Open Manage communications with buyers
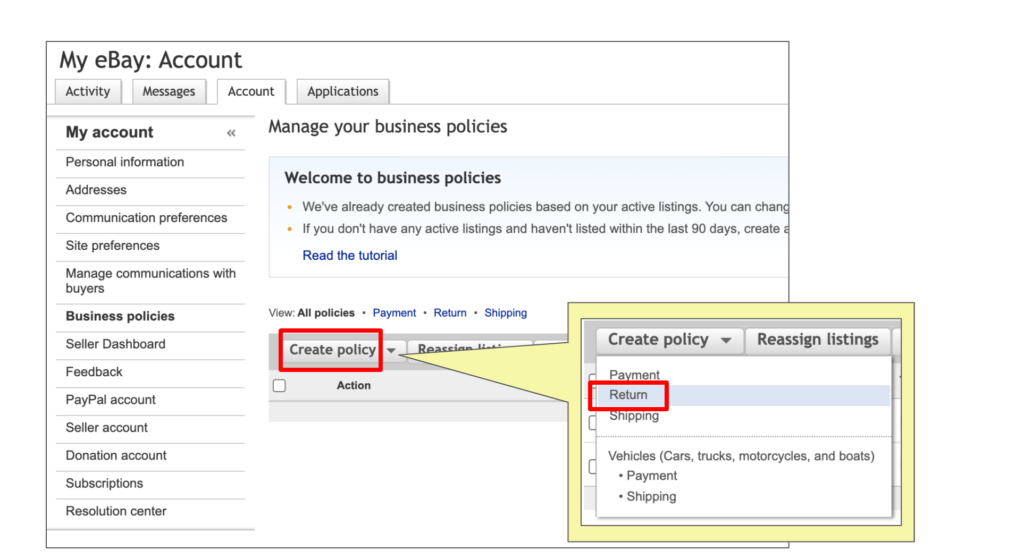Image resolution: width=1024 pixels, height=559 pixels. coord(151,281)
